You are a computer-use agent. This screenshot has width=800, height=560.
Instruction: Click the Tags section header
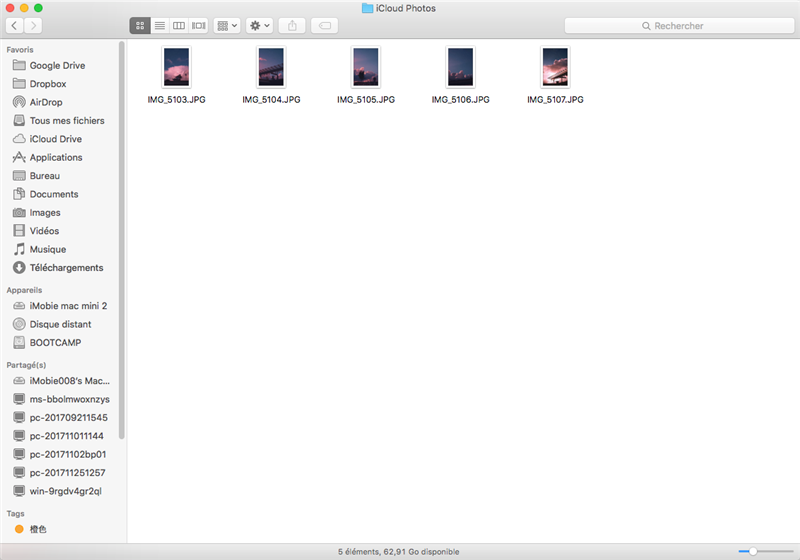coord(15,513)
